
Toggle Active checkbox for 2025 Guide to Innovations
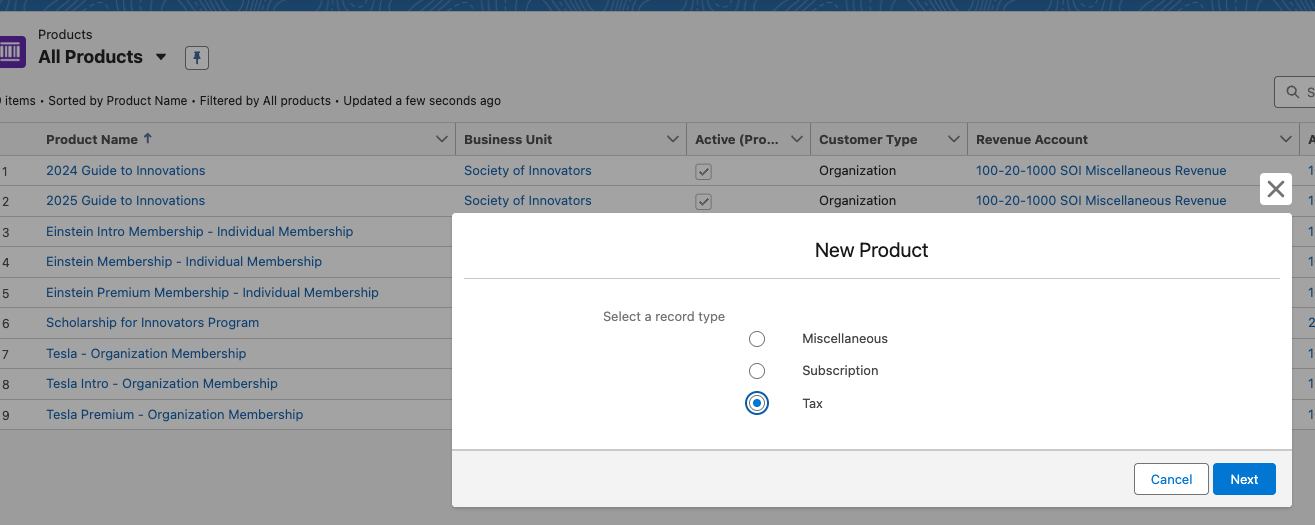[x=704, y=201]
